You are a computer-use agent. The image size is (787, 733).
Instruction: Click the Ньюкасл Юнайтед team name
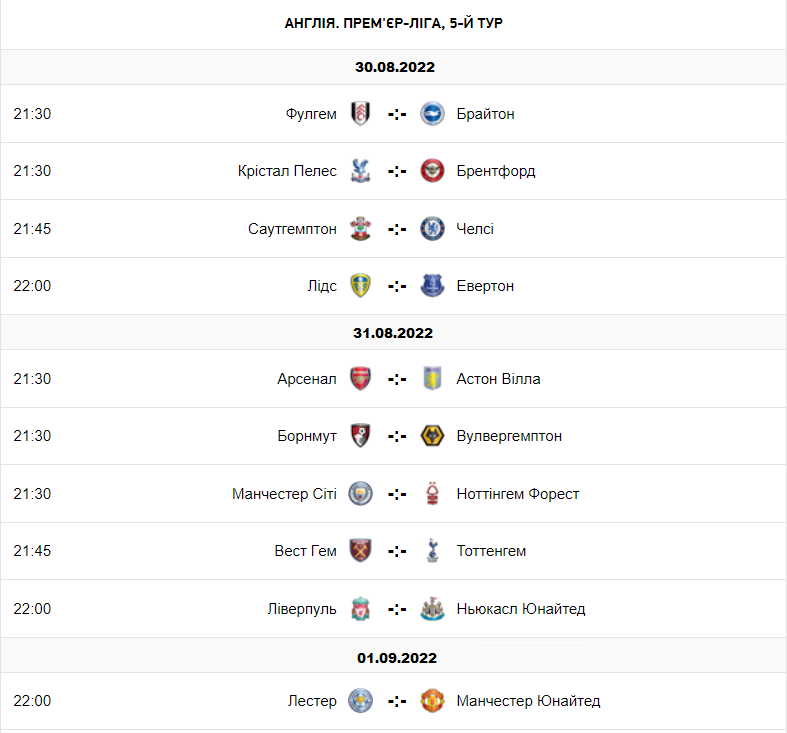pos(520,609)
